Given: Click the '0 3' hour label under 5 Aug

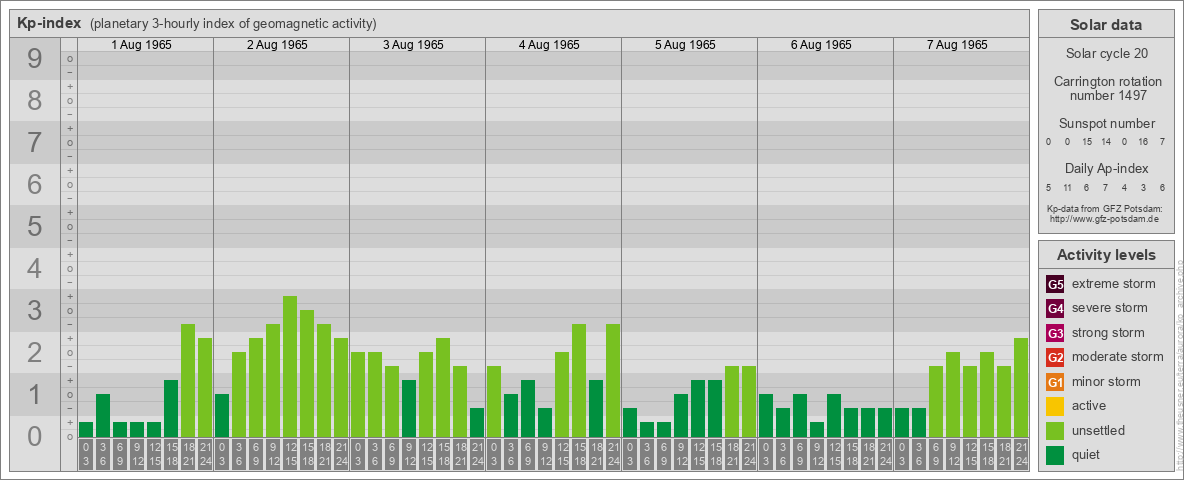Looking at the screenshot, I should click(630, 454).
